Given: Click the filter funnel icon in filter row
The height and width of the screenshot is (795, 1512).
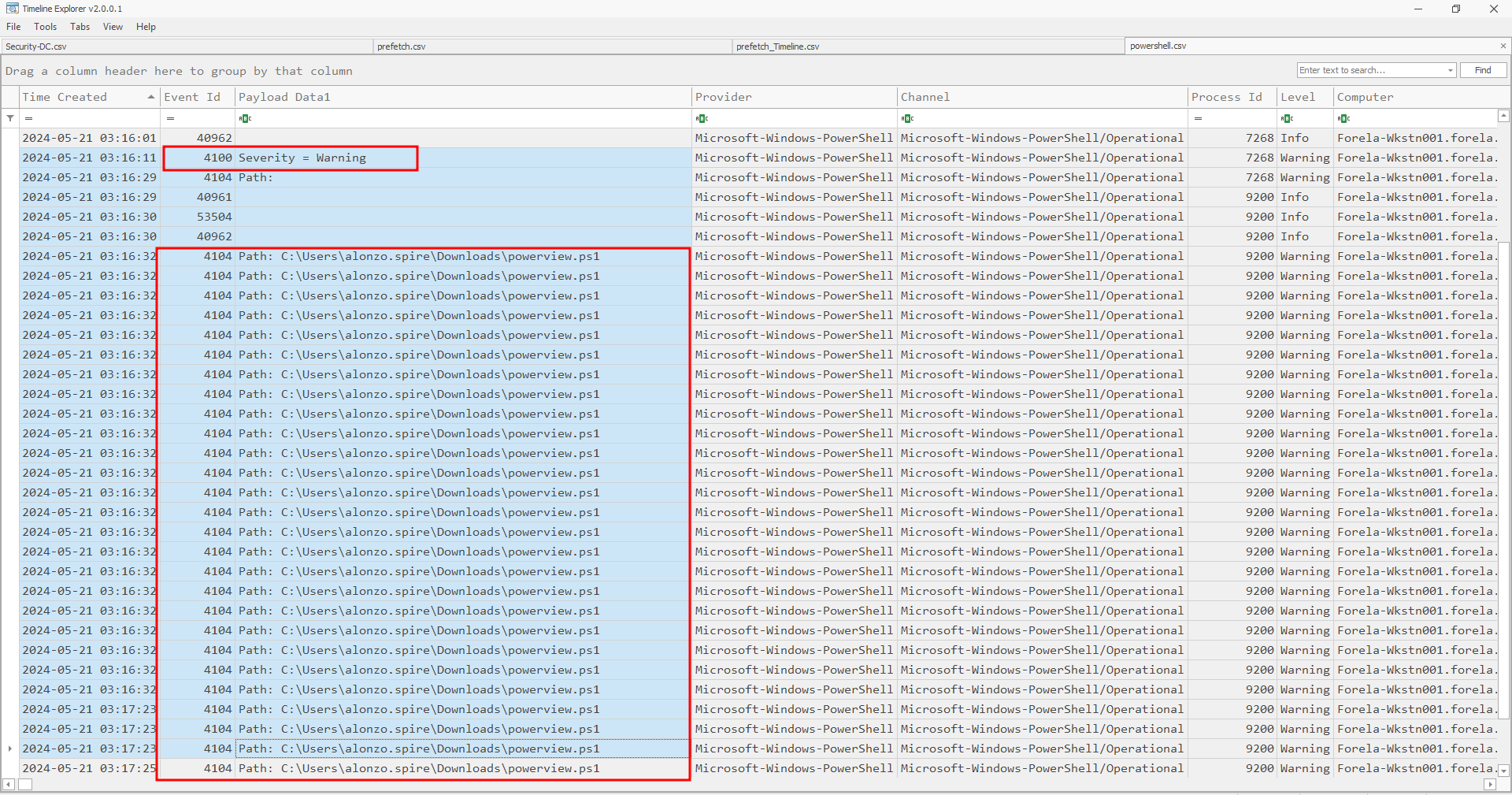Looking at the screenshot, I should (x=10, y=118).
